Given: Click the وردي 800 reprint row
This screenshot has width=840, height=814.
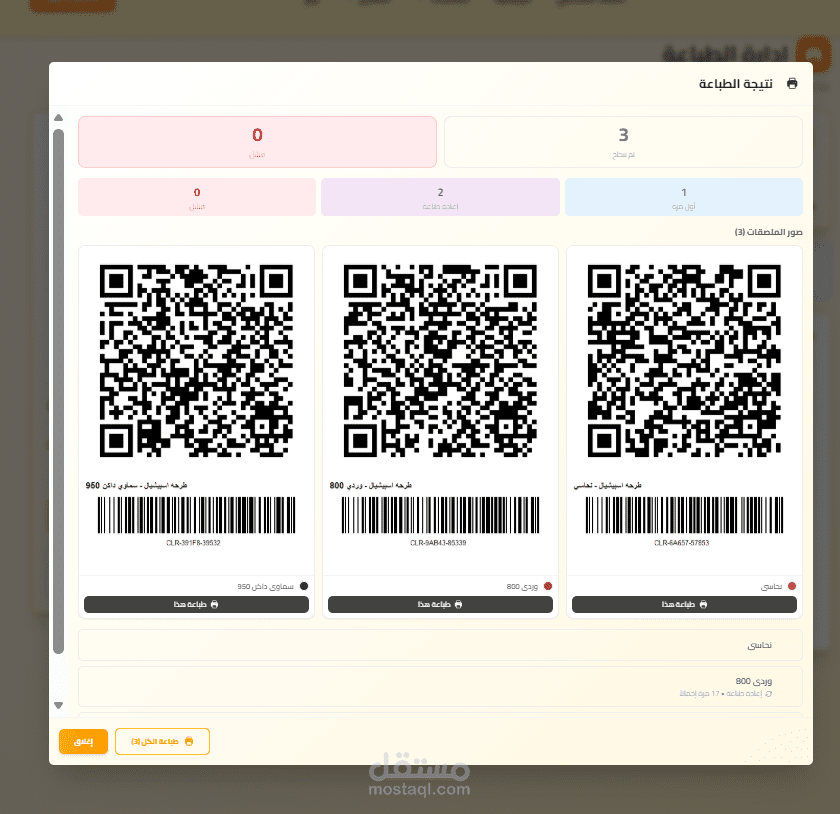Looking at the screenshot, I should click(440, 686).
